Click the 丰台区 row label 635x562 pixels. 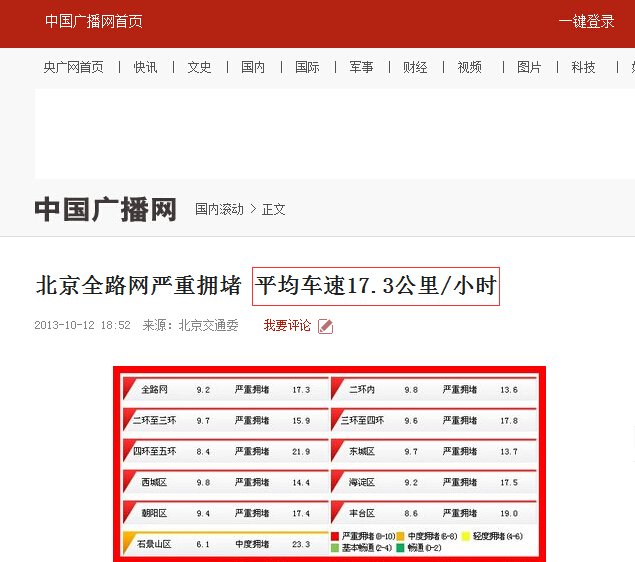(x=362, y=513)
